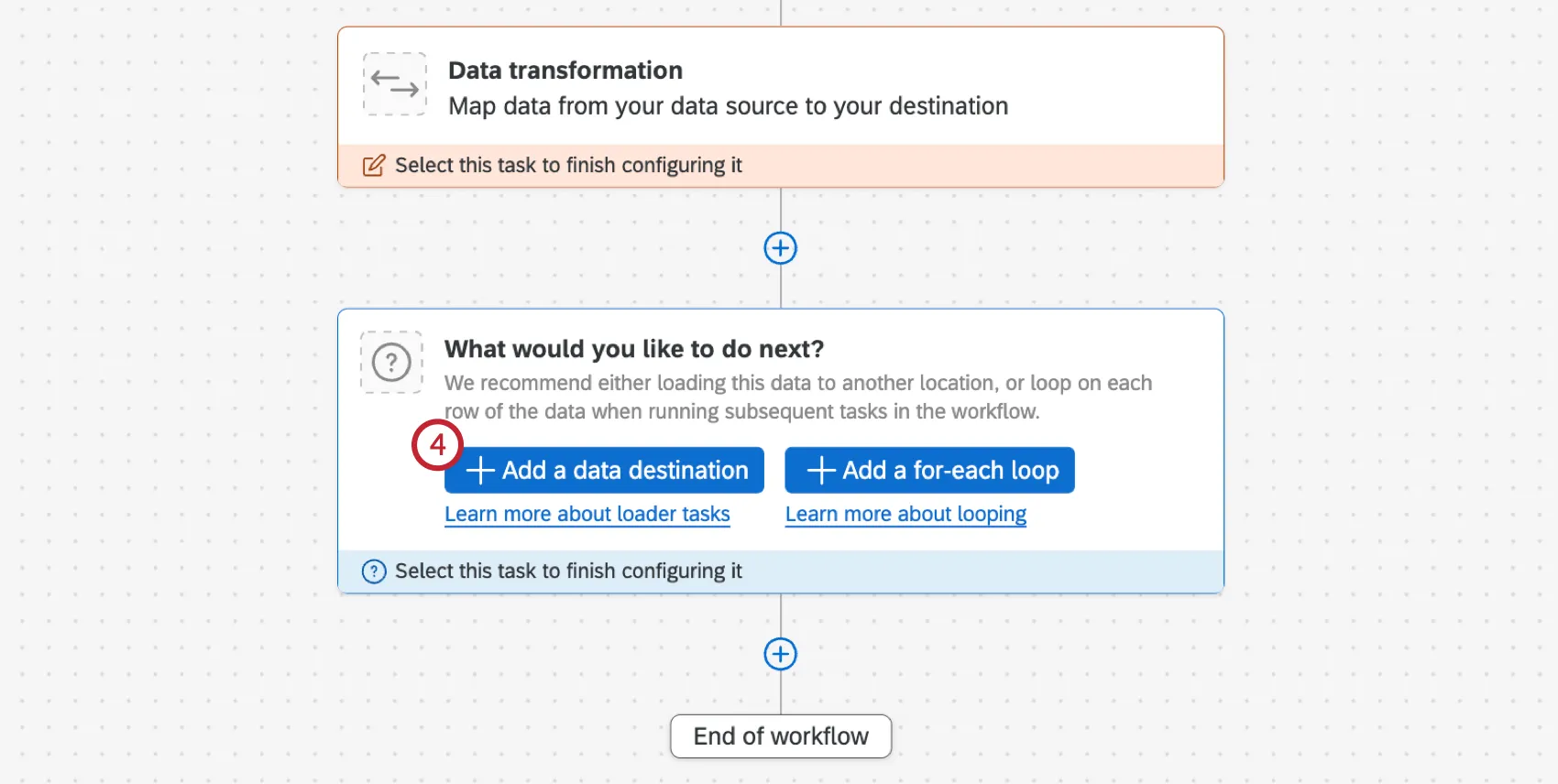Click the plus circle above End of workflow
This screenshot has height=784, width=1558.
point(780,654)
